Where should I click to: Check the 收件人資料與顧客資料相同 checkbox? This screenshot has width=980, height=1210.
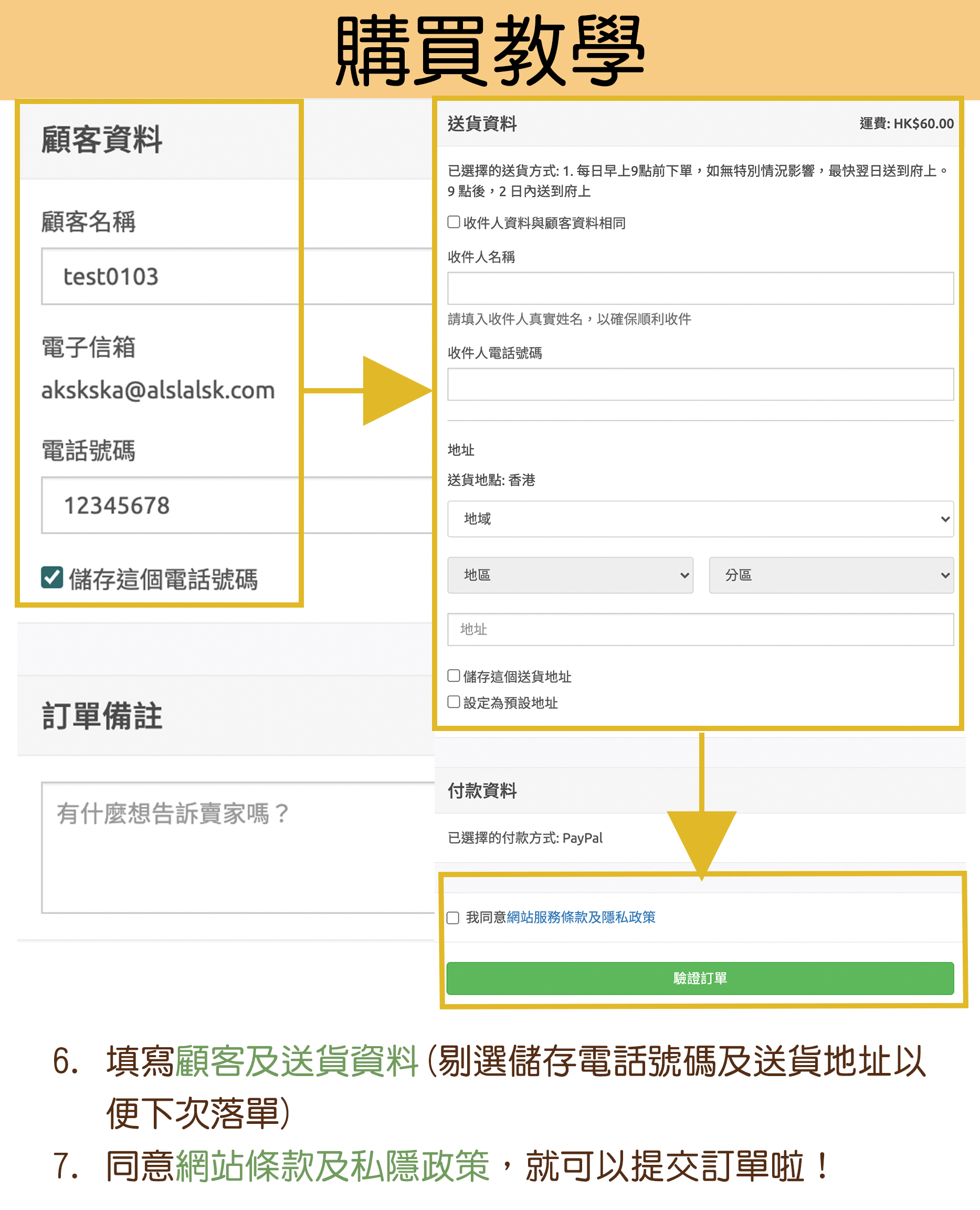454,223
